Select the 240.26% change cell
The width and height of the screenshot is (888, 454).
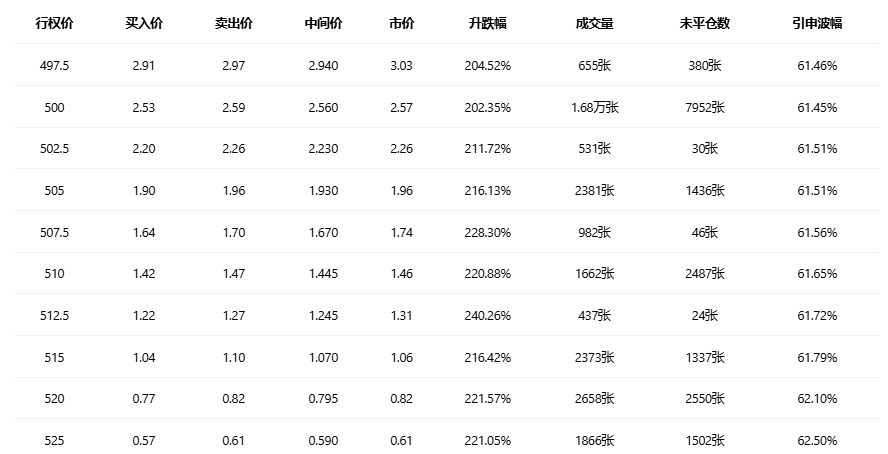[489, 315]
